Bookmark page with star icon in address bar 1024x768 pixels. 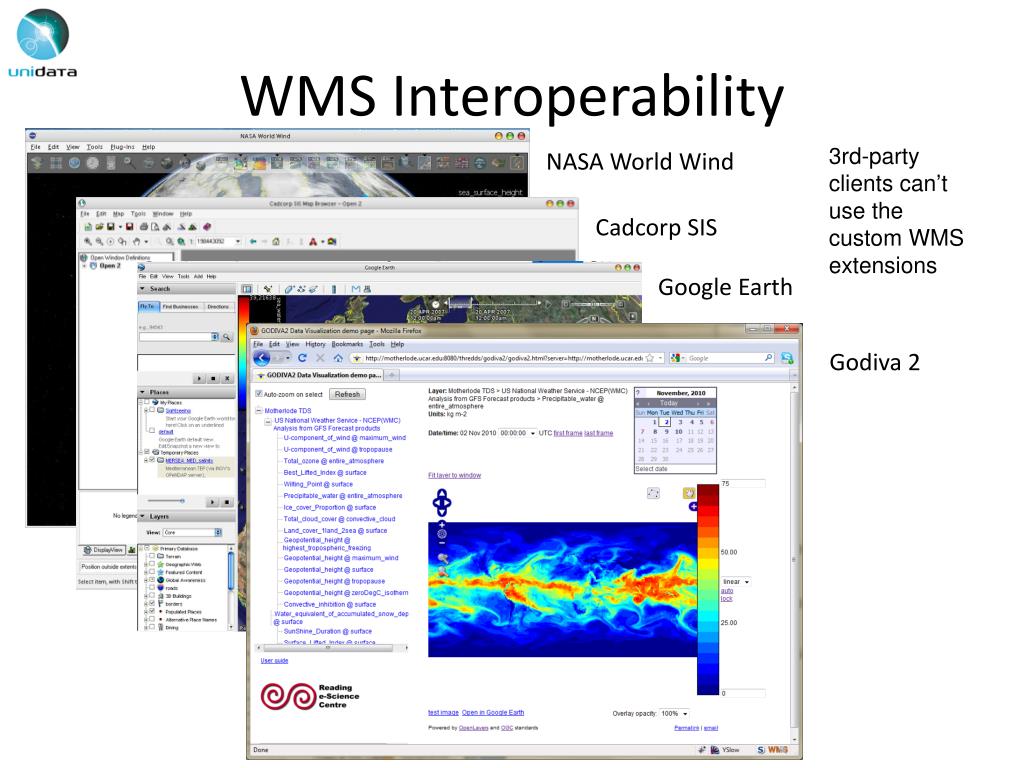[x=650, y=358]
